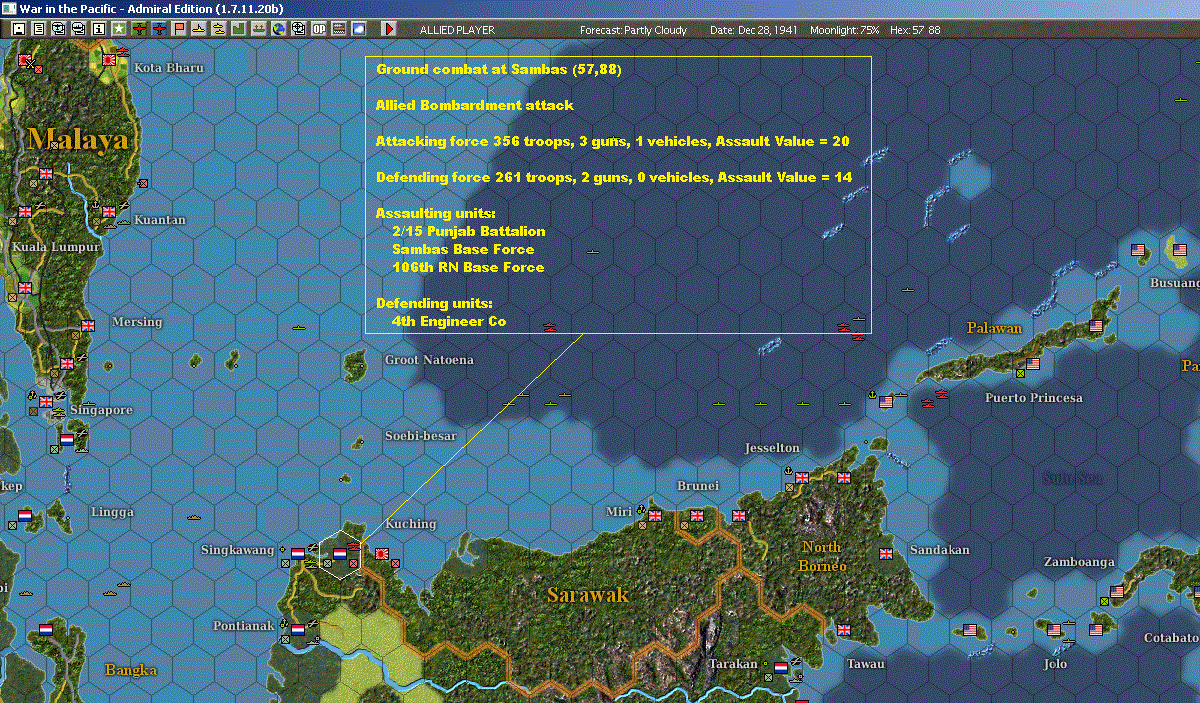Open the document list report icon

pos(39,29)
